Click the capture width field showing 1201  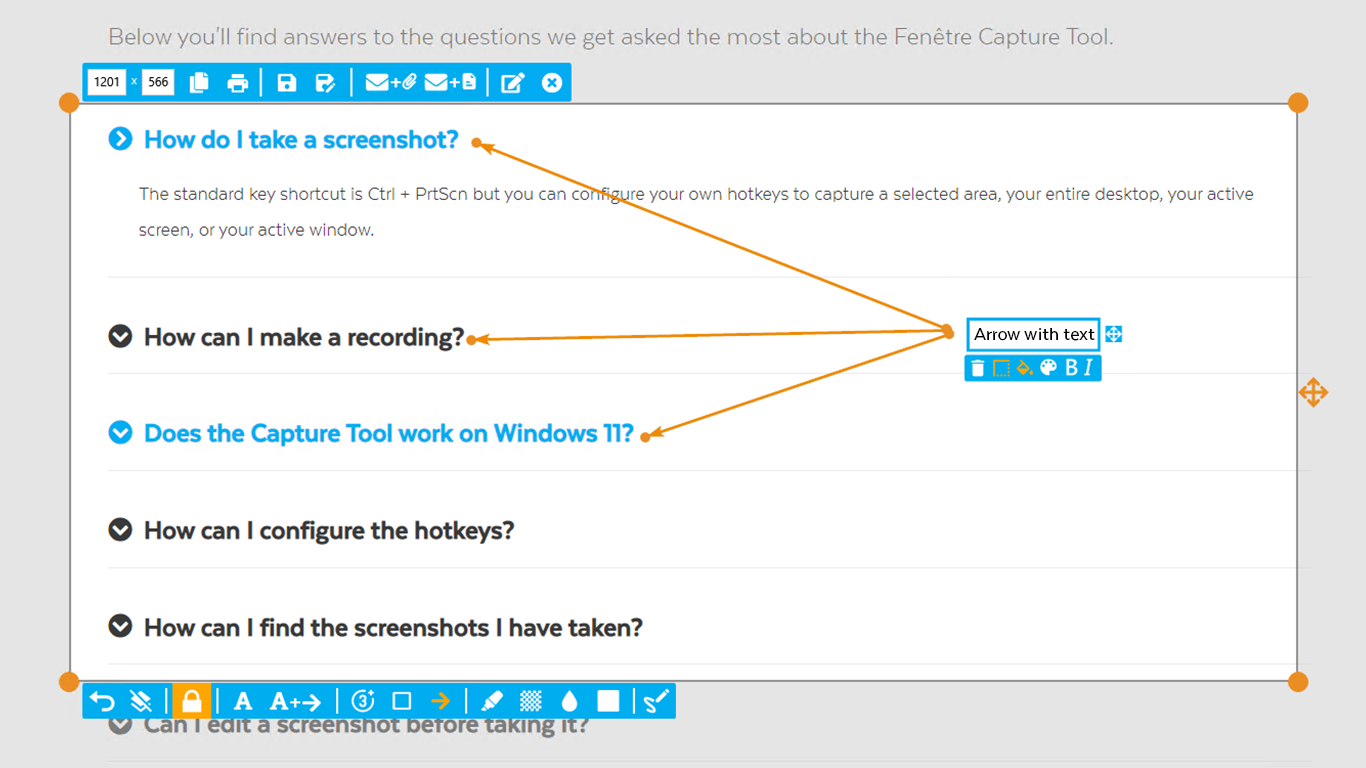point(107,82)
